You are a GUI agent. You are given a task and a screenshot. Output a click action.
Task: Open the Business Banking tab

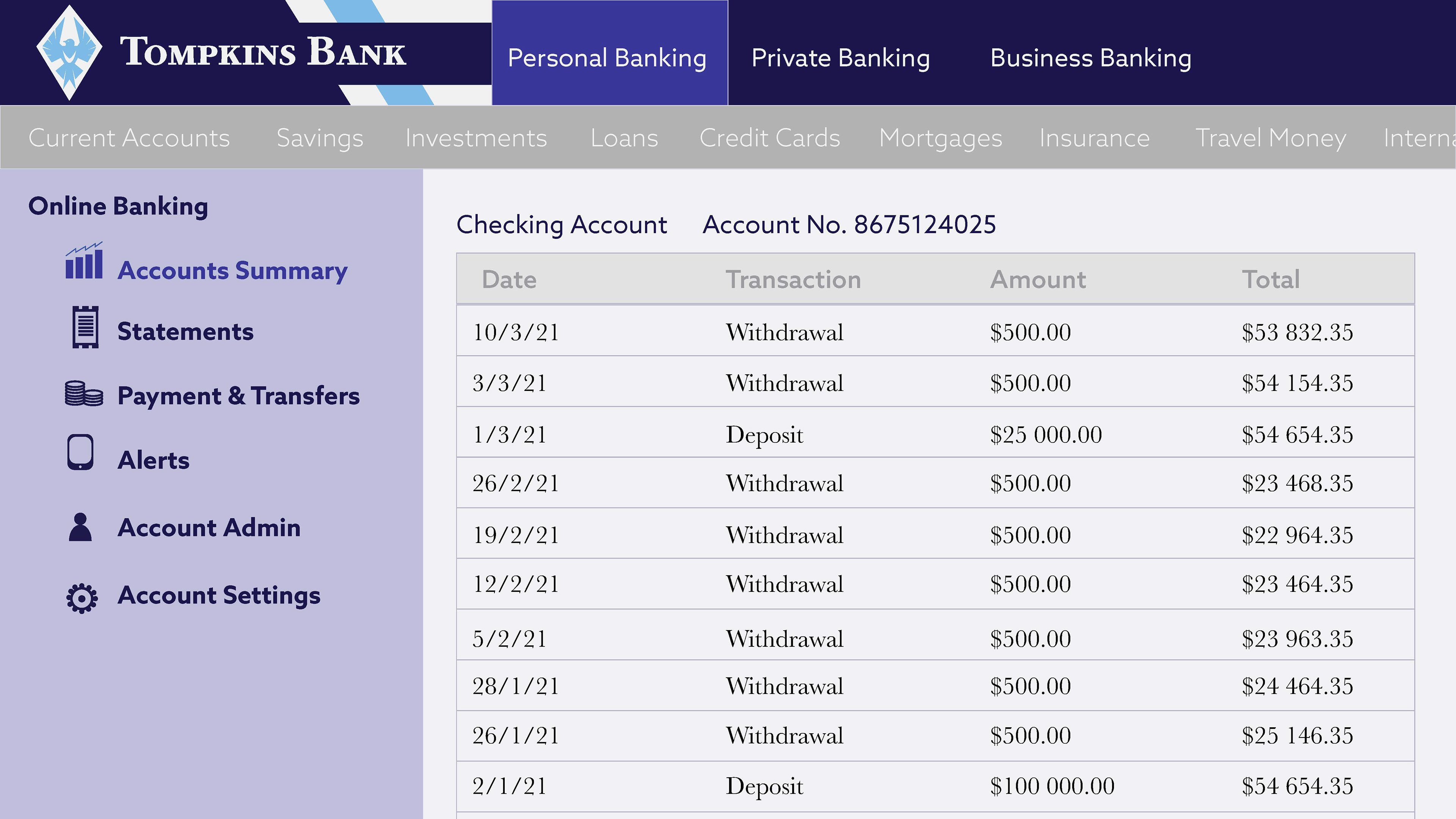[x=1091, y=58]
